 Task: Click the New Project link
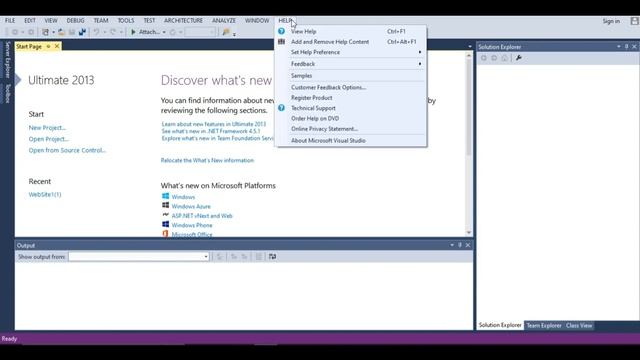47,128
